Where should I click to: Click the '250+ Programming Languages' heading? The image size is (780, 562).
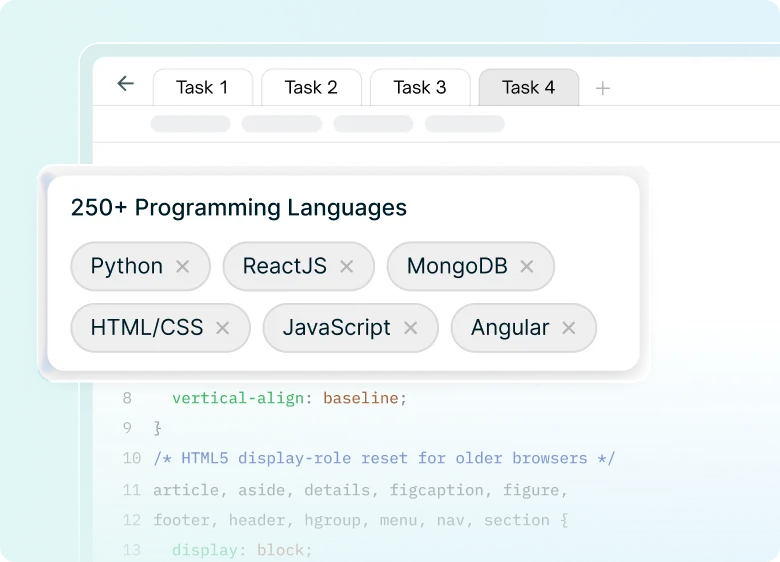click(x=239, y=207)
